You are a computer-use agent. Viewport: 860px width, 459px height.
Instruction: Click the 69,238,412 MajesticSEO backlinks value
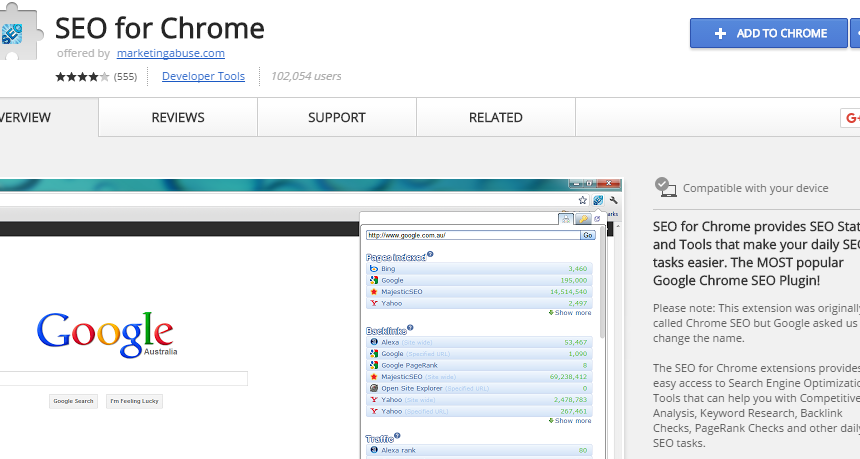coord(568,377)
